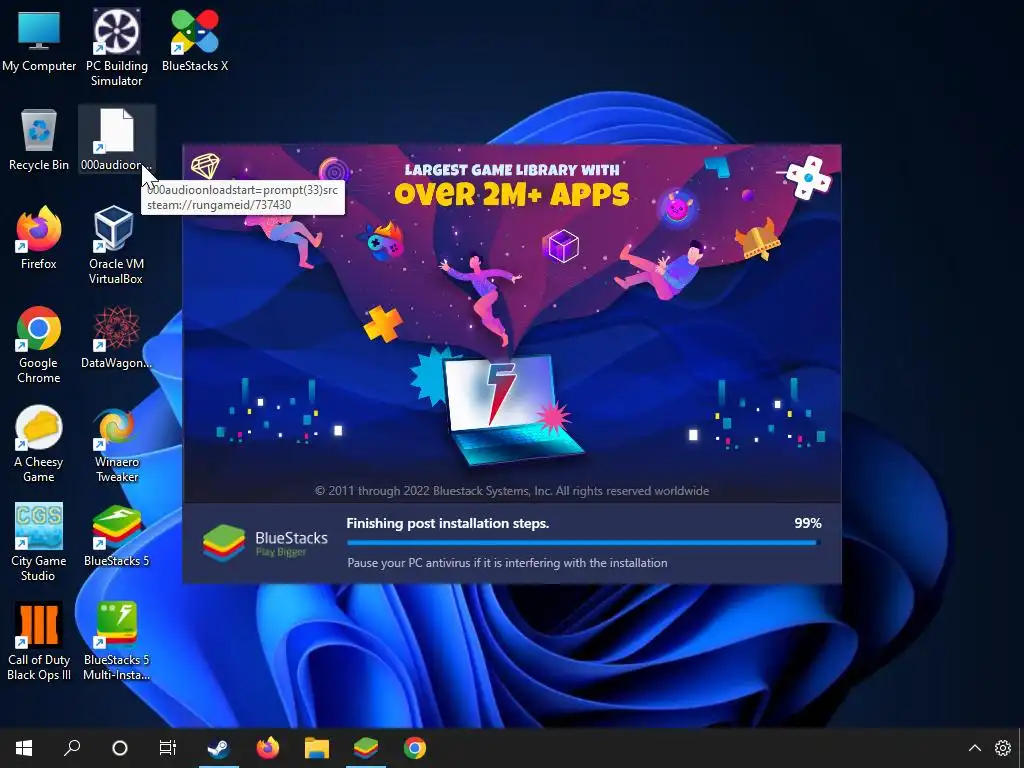Open the DataWagon desktop shortcut
The height and width of the screenshot is (768, 1024).
coord(116,338)
